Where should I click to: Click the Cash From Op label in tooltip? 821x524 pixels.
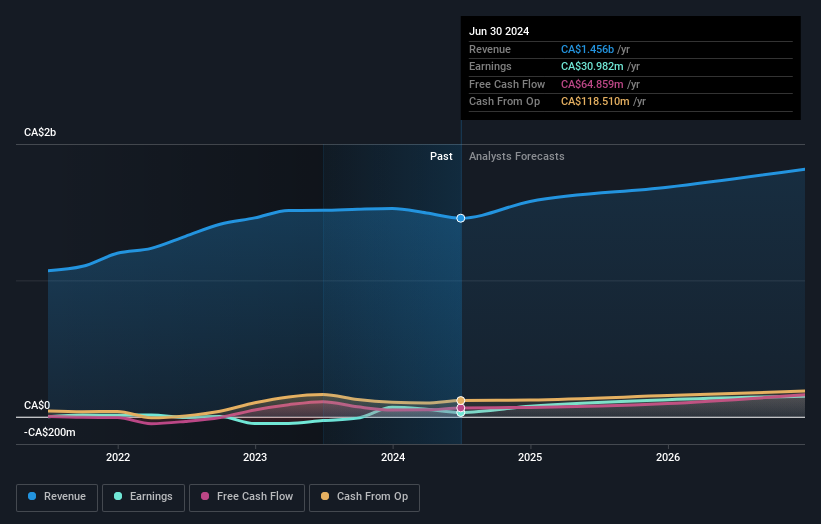pos(504,102)
